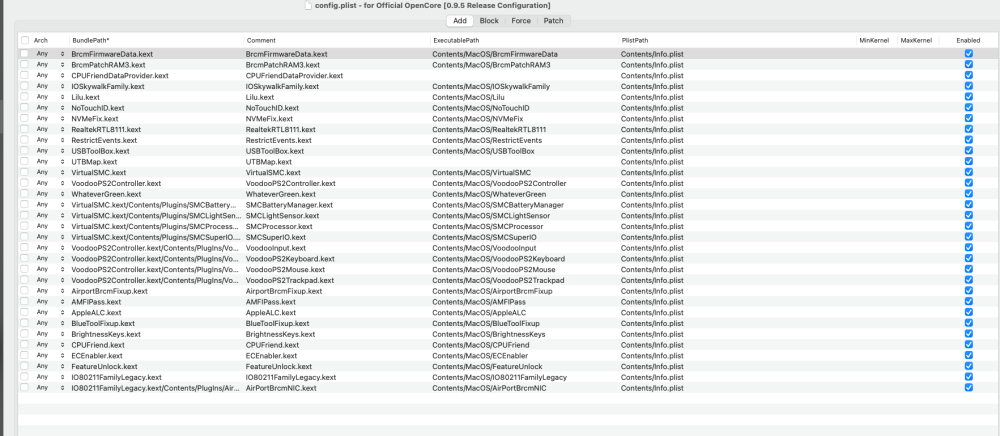Viewport: 1000px width, 436px height.
Task: Uncheck Enabled for FeatureUnlock.kext
Action: [969, 367]
